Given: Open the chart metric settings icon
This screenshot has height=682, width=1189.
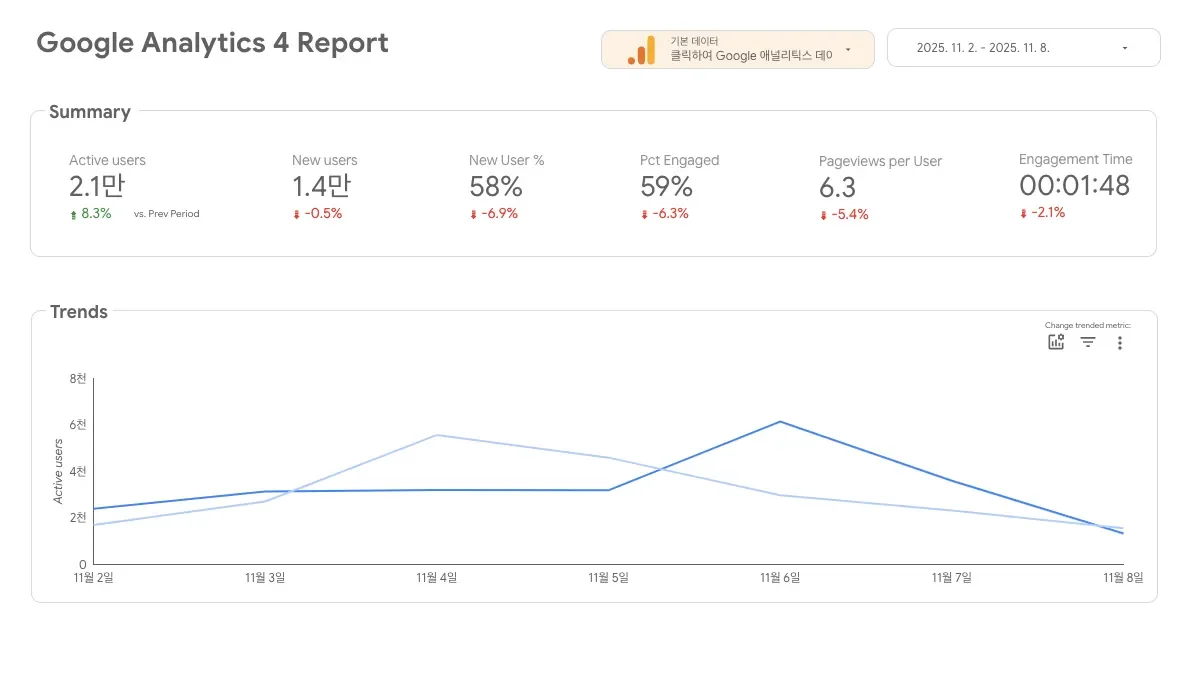Looking at the screenshot, I should click(x=1056, y=343).
